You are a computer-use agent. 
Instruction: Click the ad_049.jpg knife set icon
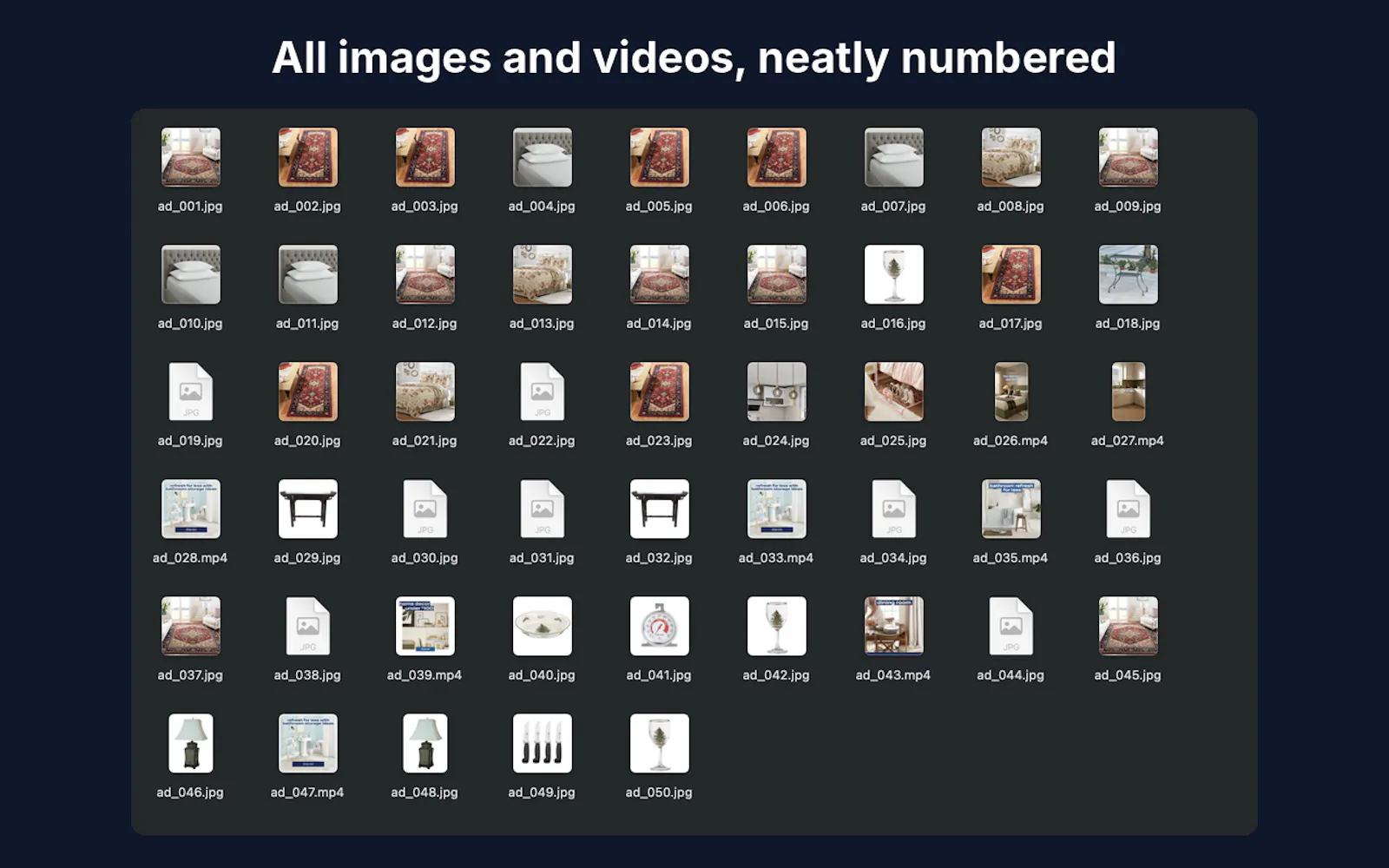(542, 743)
